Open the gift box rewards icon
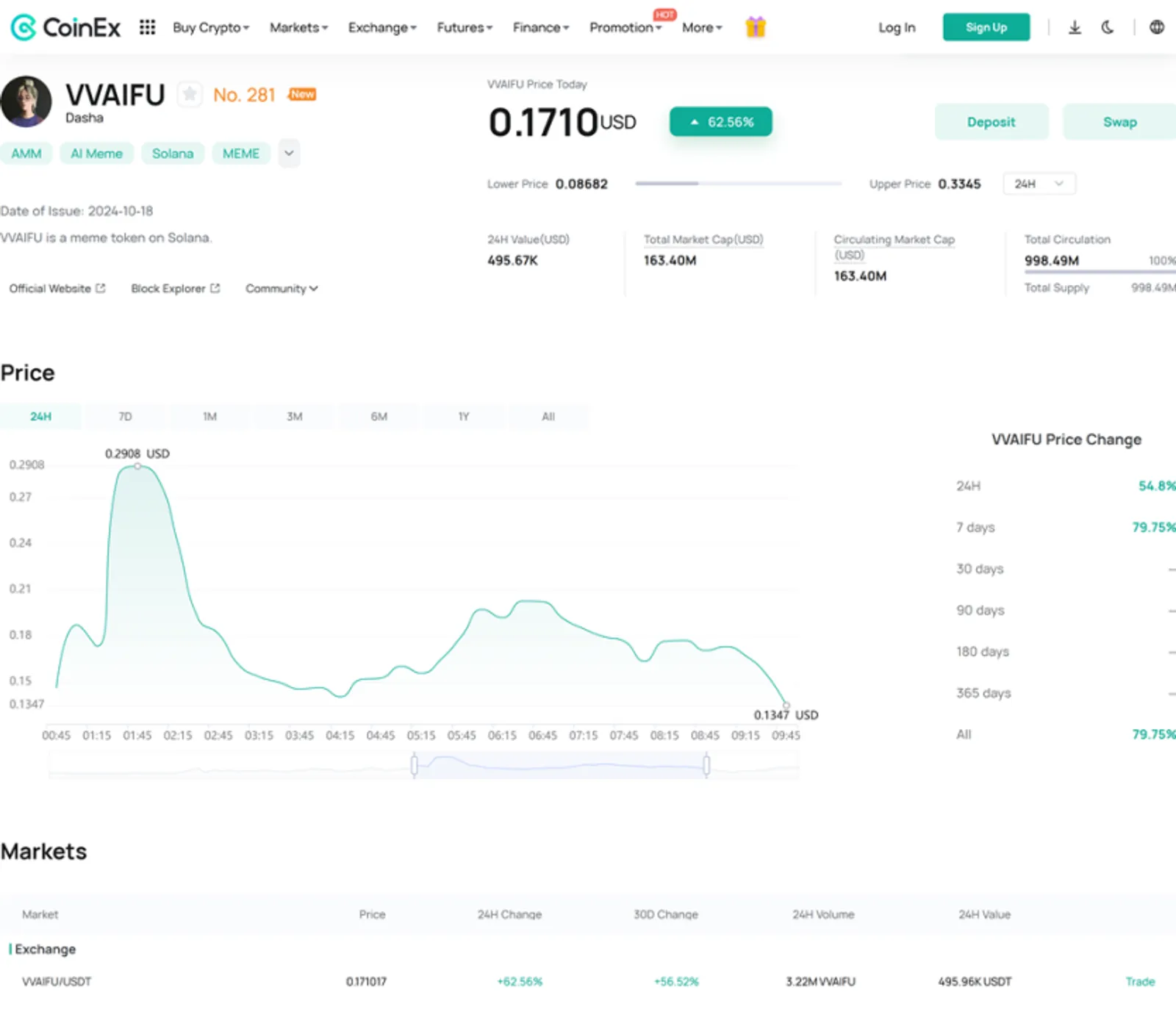This screenshot has height=1015, width=1176. (x=756, y=27)
